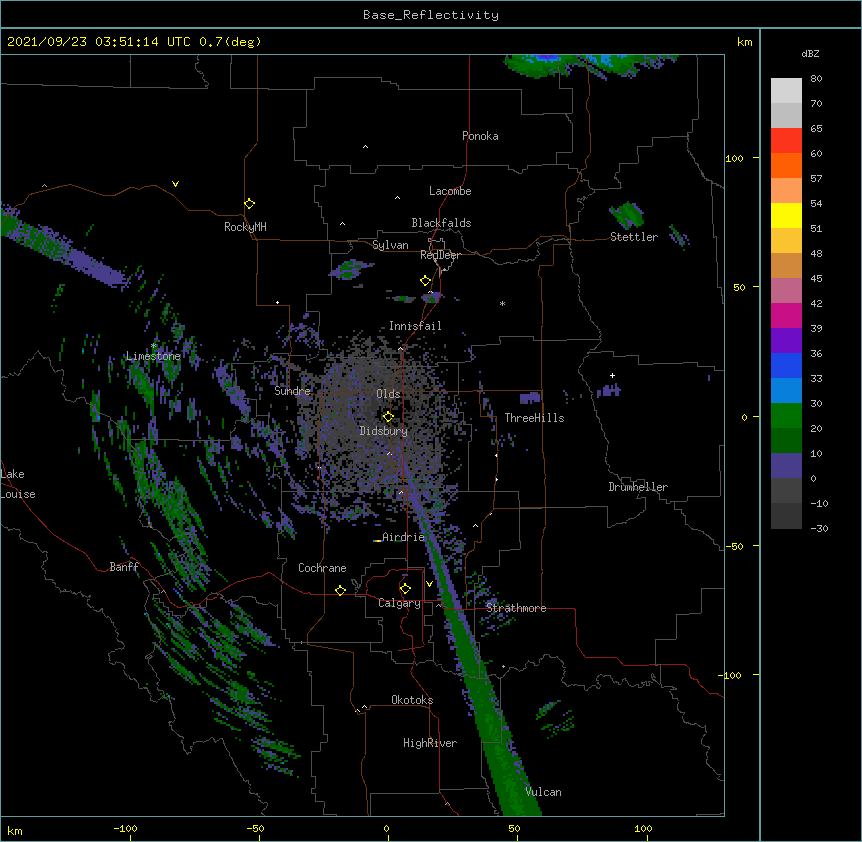Click the 57 value on dBZ legend
Viewport: 862px width, 842px height.
816,179
